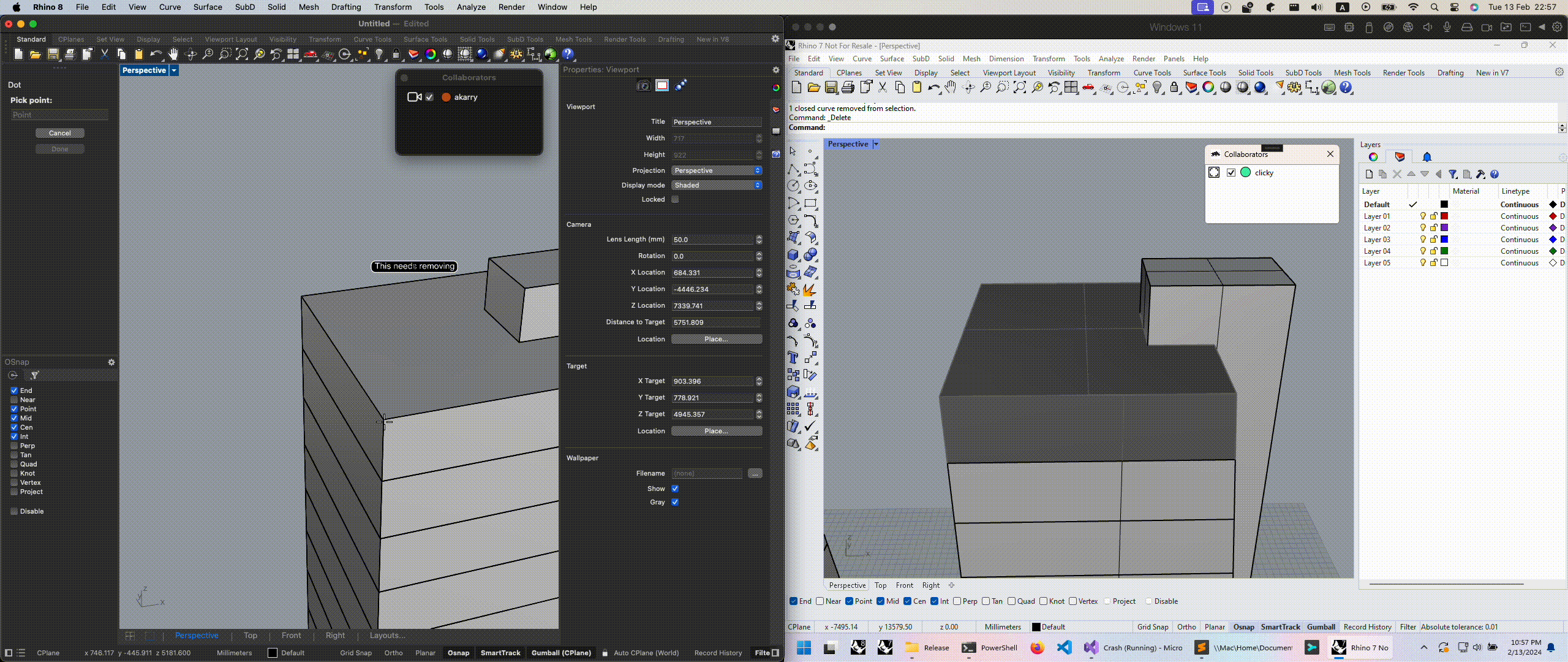Viewport: 1568px width, 662px height.
Task: Click the Lens Length input field
Action: [x=712, y=240]
